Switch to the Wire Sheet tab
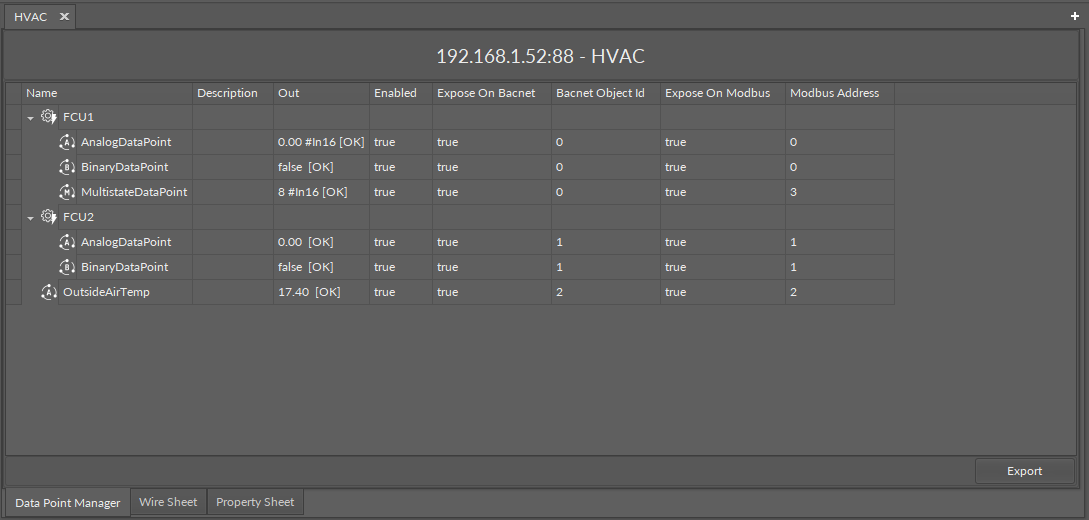The image size is (1089, 520). 168,502
